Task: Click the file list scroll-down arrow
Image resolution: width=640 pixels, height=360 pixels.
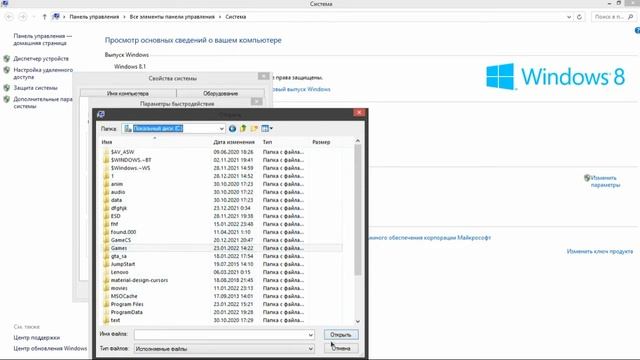Action: pyautogui.click(x=358, y=322)
